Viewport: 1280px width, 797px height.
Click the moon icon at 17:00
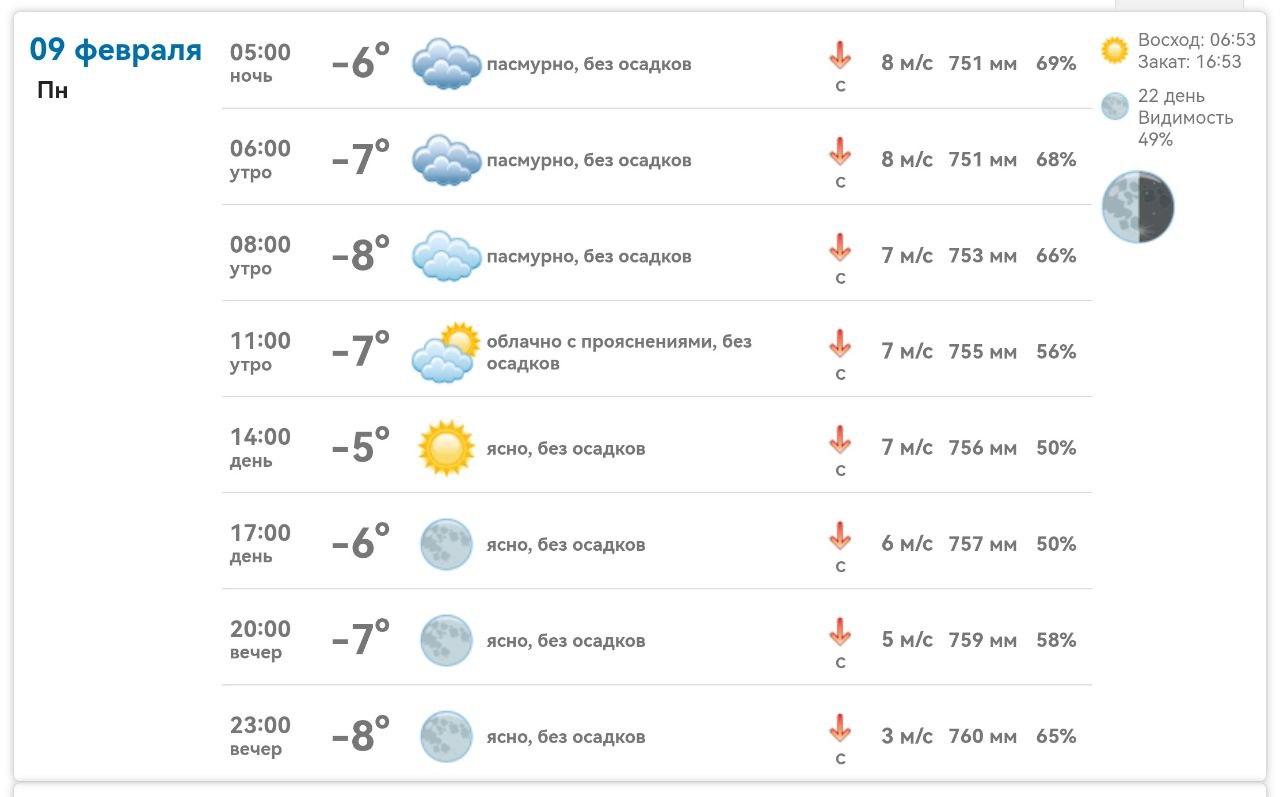tap(446, 544)
